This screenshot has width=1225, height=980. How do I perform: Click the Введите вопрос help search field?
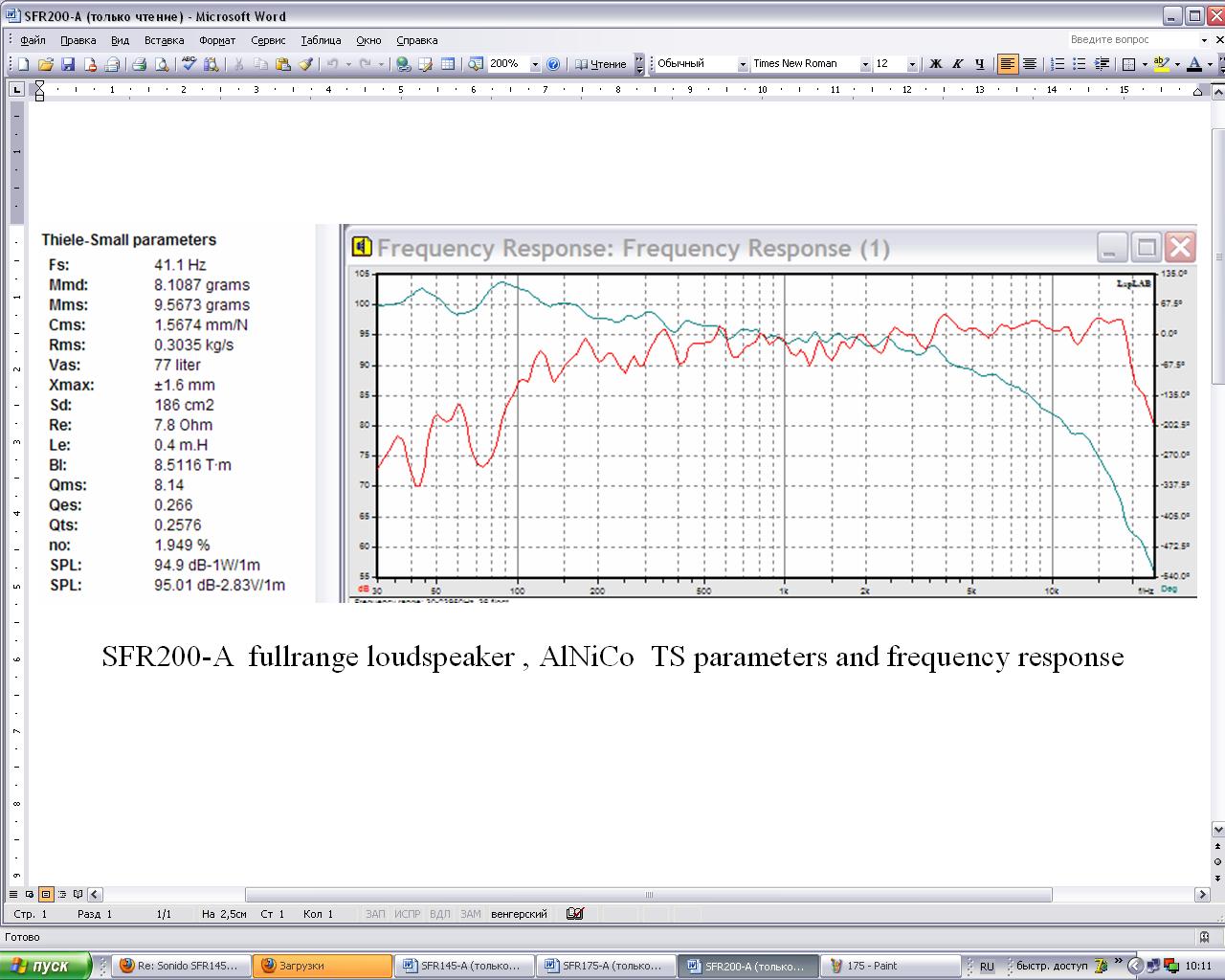tap(1133, 40)
